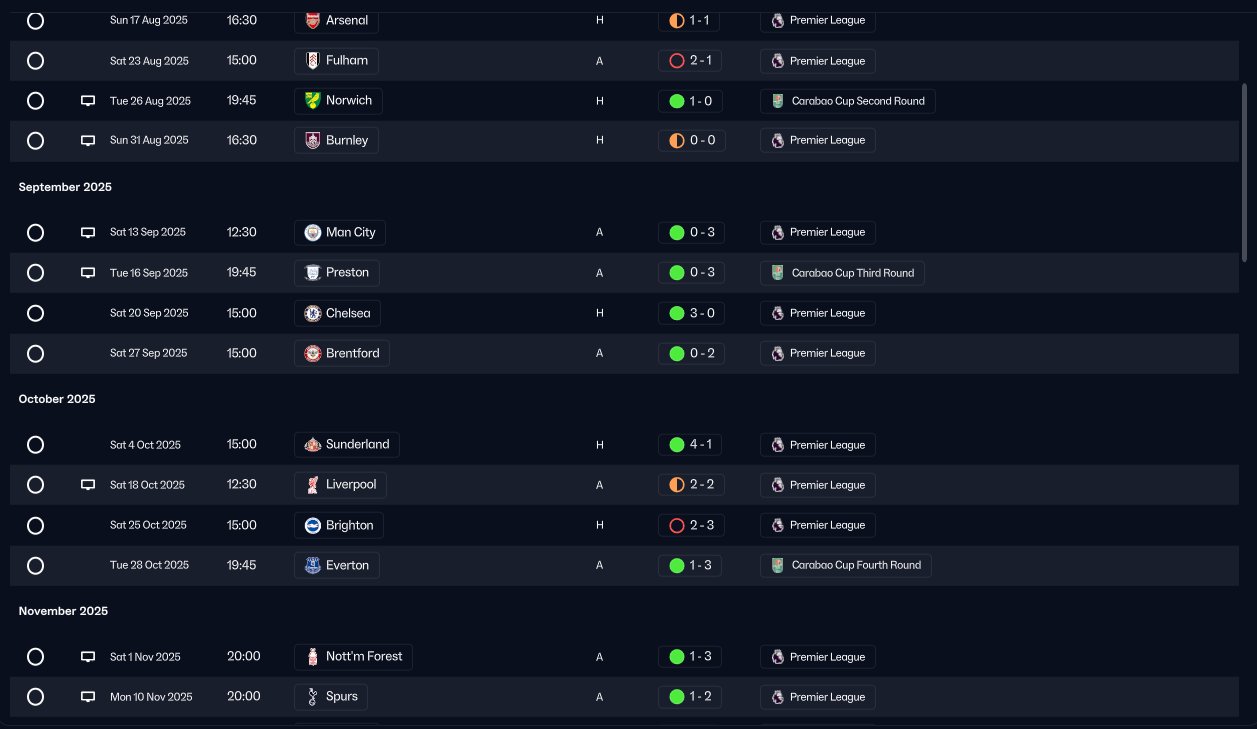Open the 4 - 1 Sunderland scoreline

click(690, 445)
